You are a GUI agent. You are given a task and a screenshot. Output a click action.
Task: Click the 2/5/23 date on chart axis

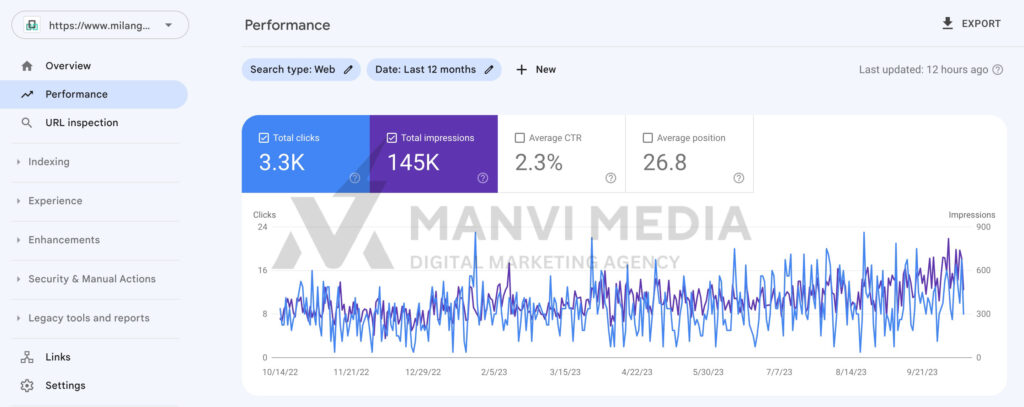(x=493, y=372)
